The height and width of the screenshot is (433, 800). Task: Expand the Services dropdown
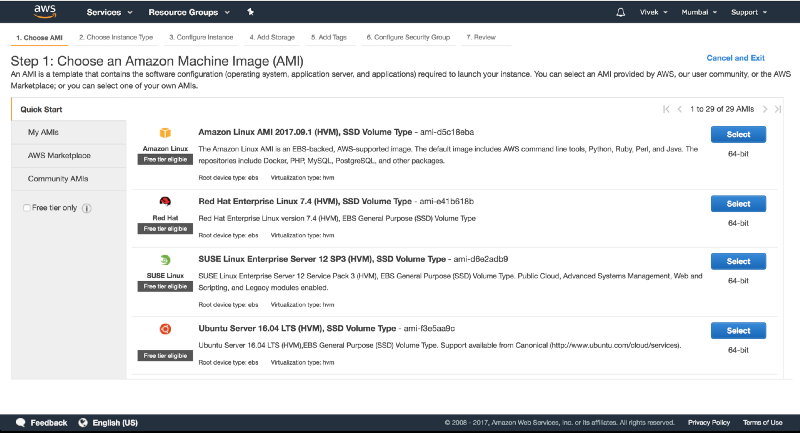pos(109,12)
